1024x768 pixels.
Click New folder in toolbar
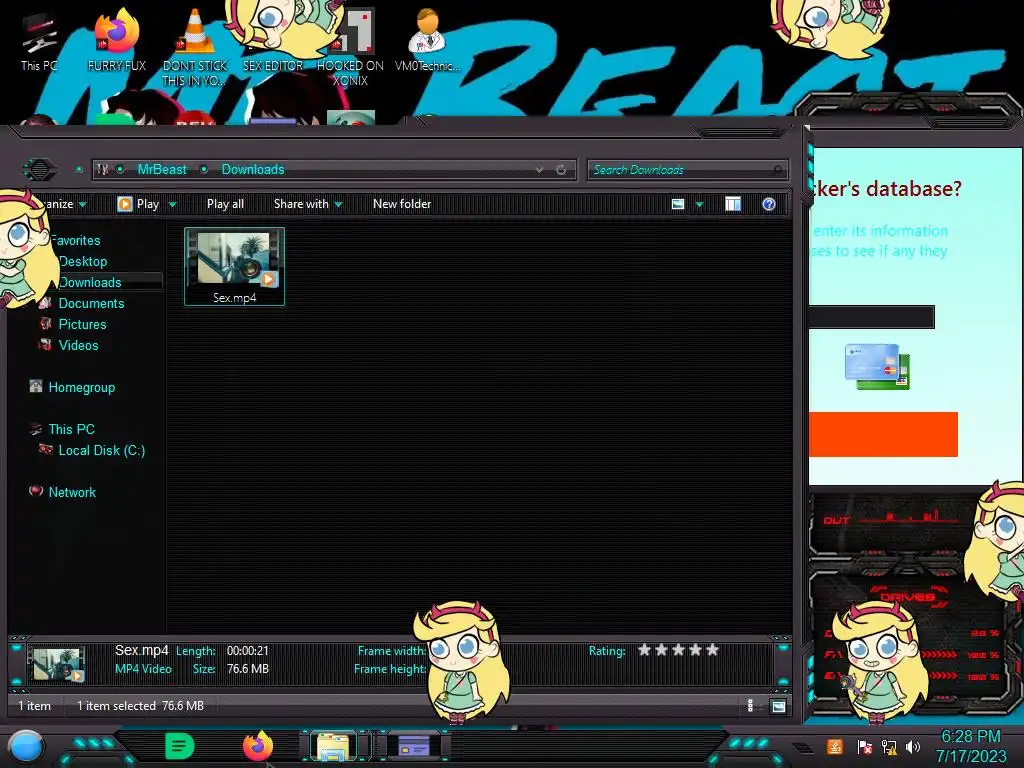402,204
